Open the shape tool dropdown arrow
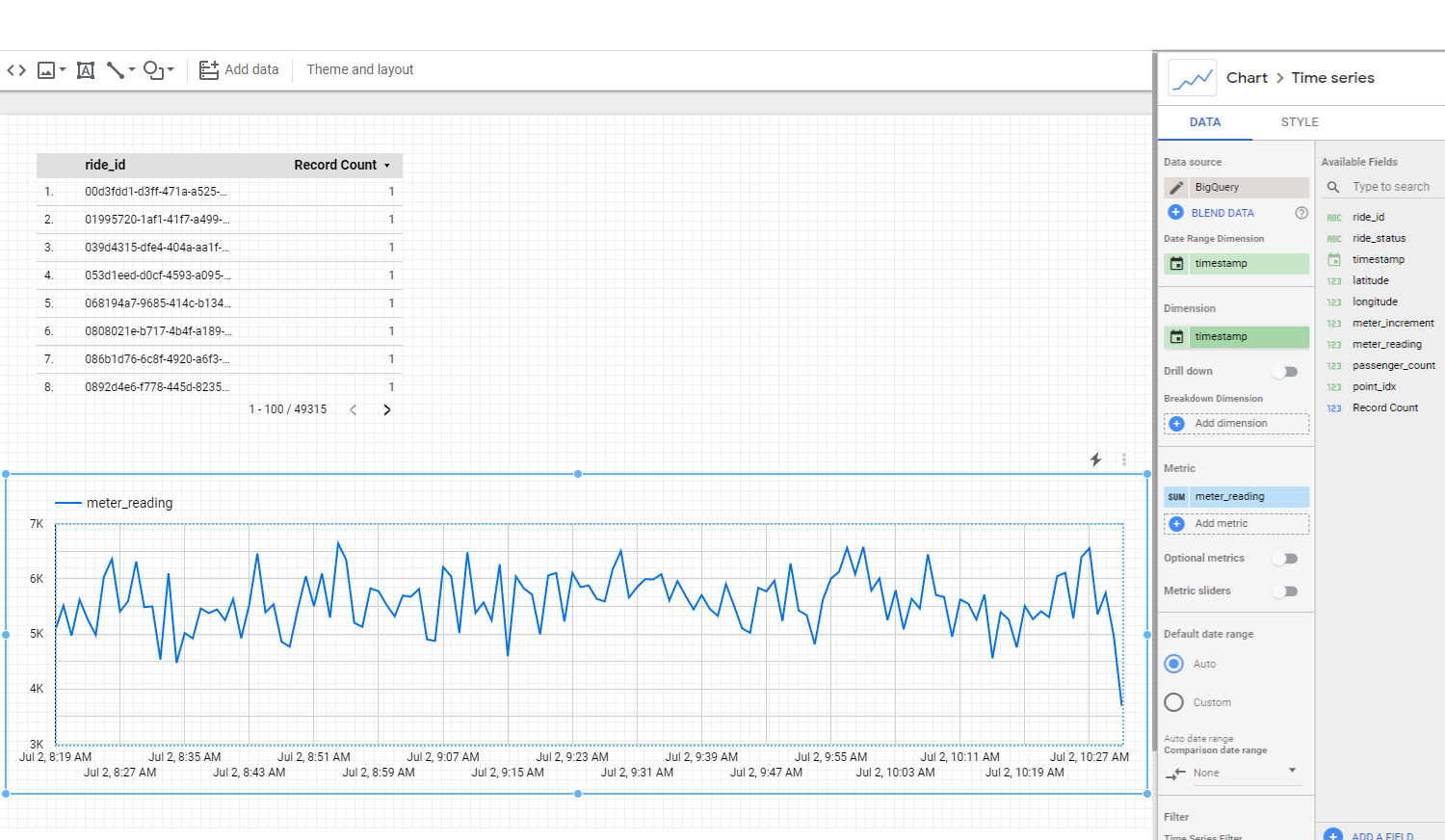The height and width of the screenshot is (840, 1445). click(x=171, y=70)
